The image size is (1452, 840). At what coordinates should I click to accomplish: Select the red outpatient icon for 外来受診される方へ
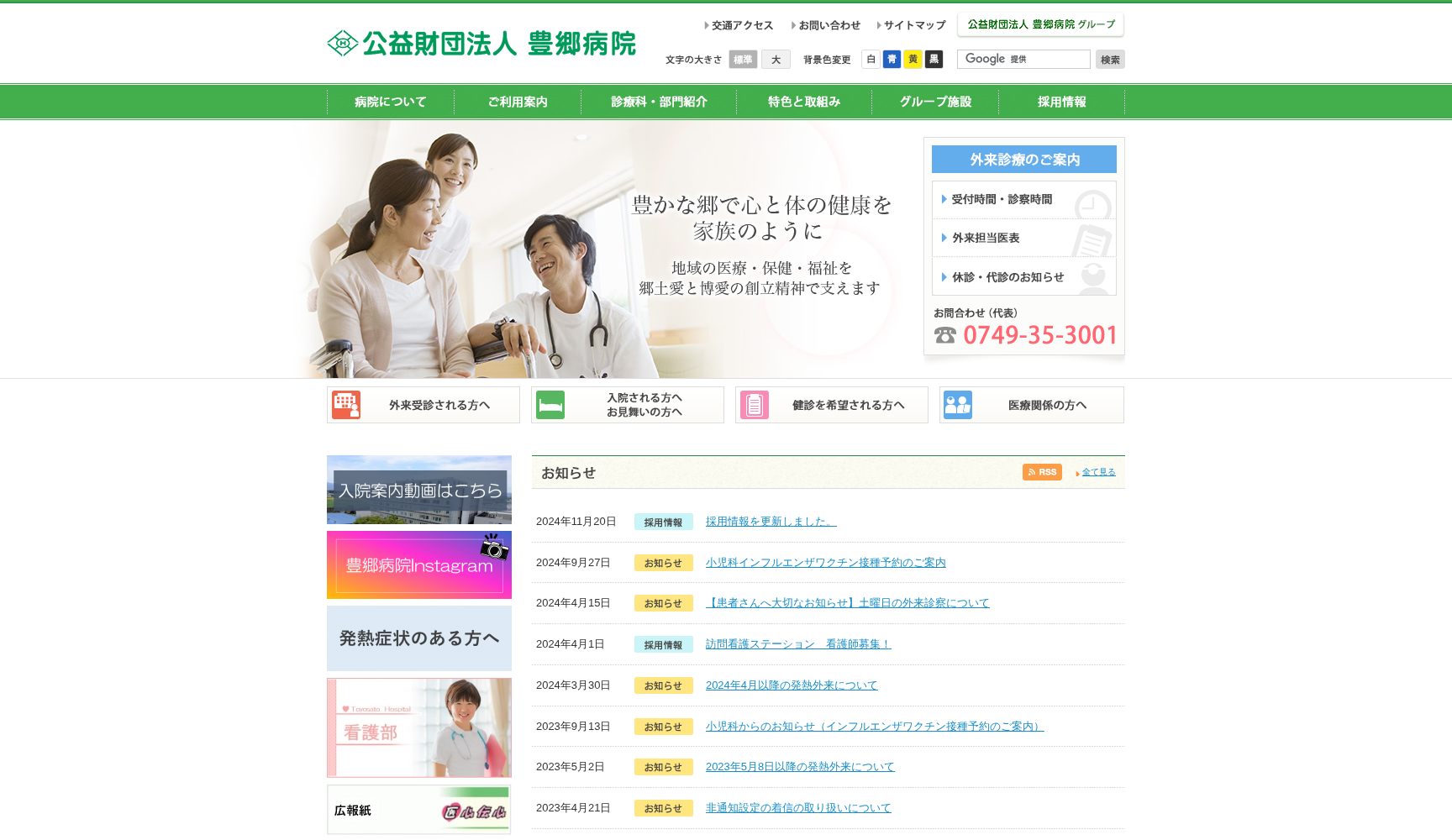(347, 404)
